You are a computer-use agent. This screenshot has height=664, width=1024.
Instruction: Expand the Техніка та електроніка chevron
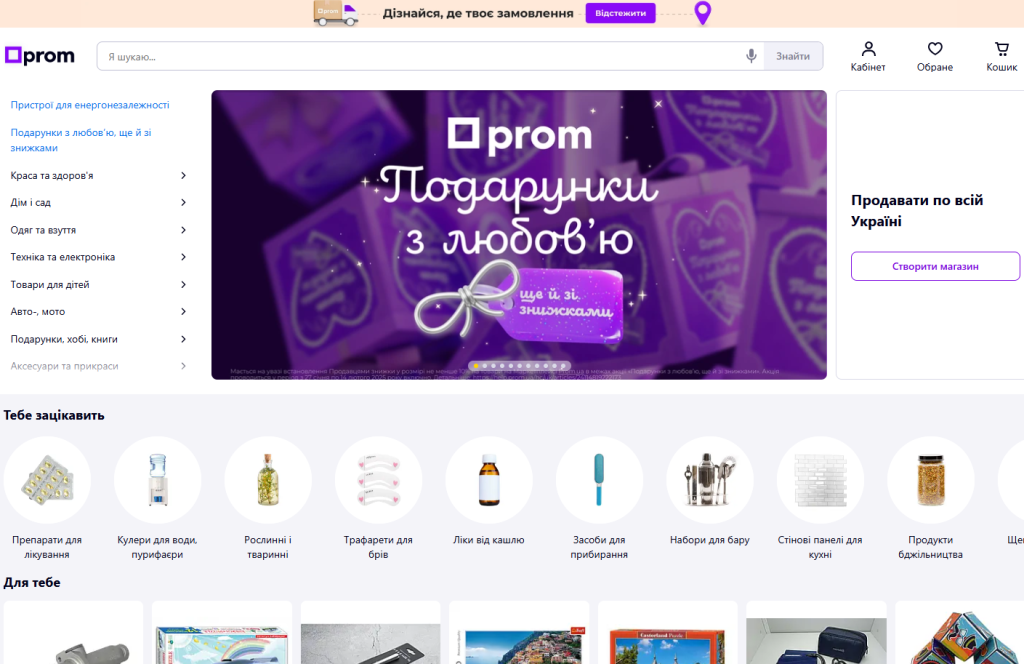click(x=184, y=257)
